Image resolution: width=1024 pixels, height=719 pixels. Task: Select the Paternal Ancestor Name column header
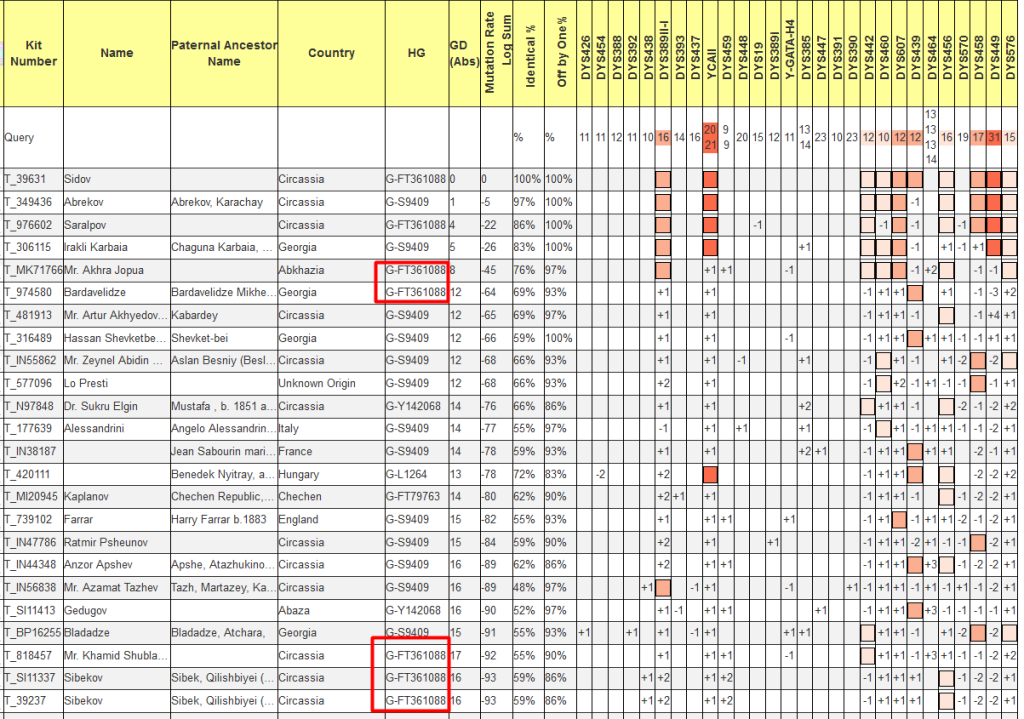pyautogui.click(x=224, y=54)
